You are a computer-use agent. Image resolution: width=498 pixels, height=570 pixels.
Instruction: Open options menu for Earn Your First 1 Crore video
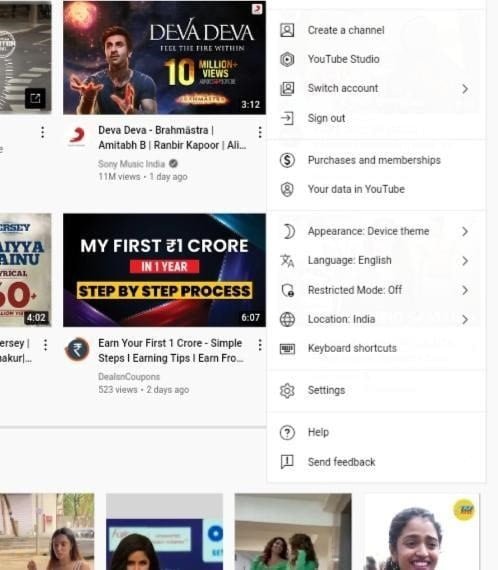pos(260,345)
